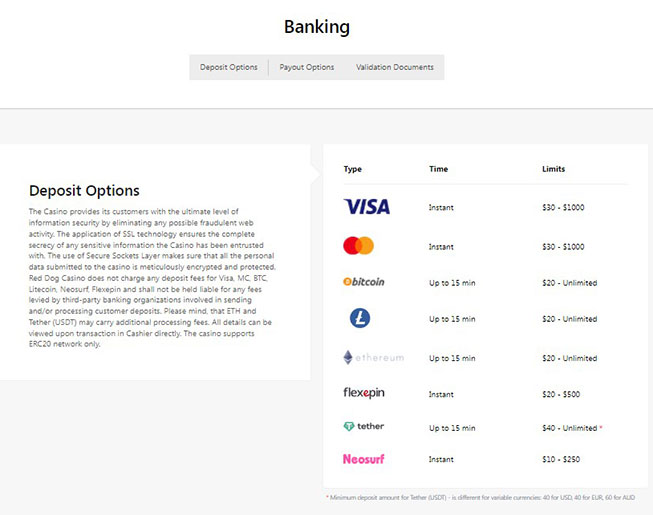Open the Validation Documents tab
The image size is (653, 515).
pos(395,67)
